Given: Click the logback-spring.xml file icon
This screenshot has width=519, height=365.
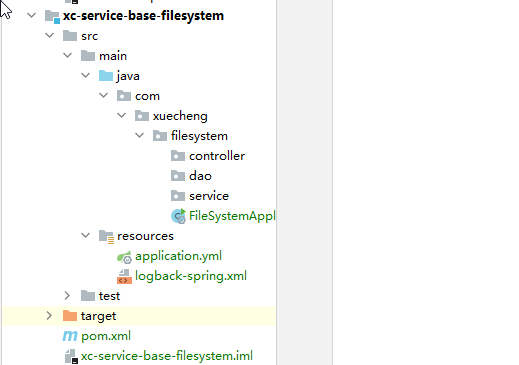Looking at the screenshot, I should pyautogui.click(x=124, y=277).
